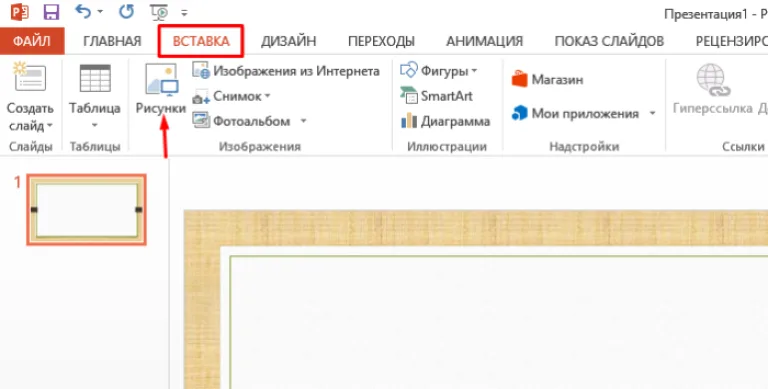The height and width of the screenshot is (389, 768).
Task: Open the ПЕРЕХОДЫ tab
Action: [x=381, y=41]
